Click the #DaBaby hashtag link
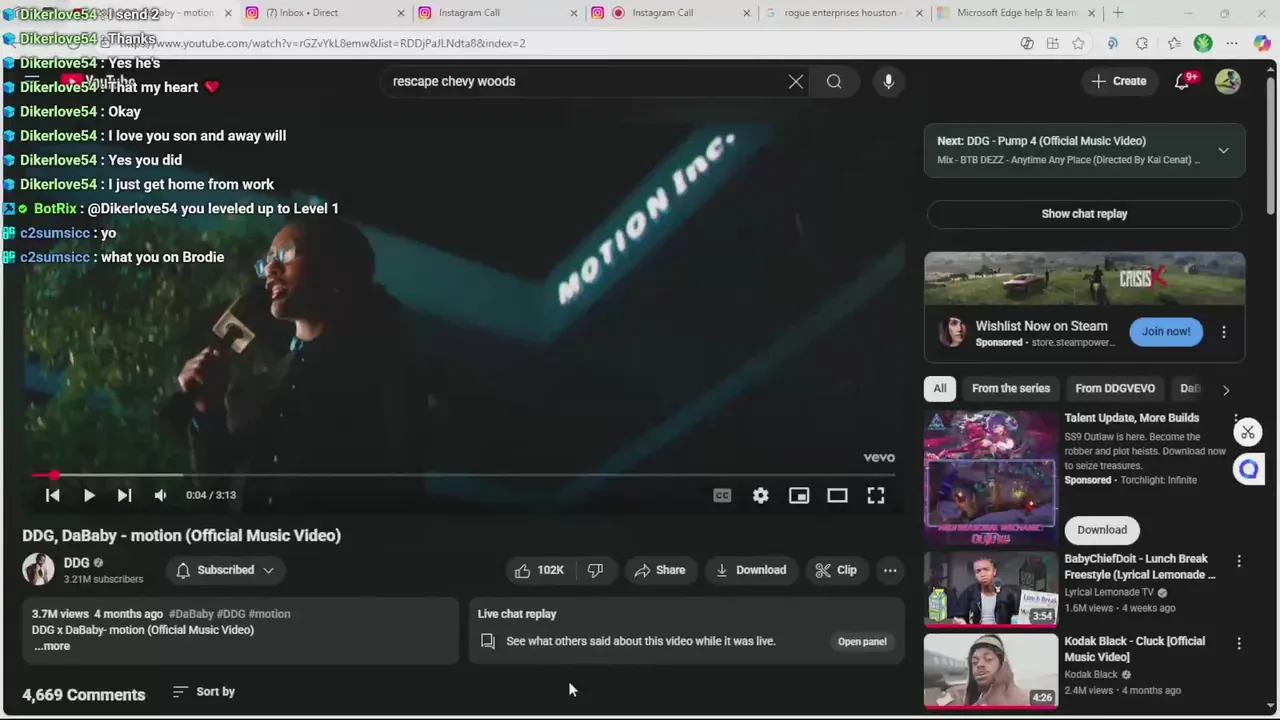The width and height of the screenshot is (1280, 720). (191, 614)
